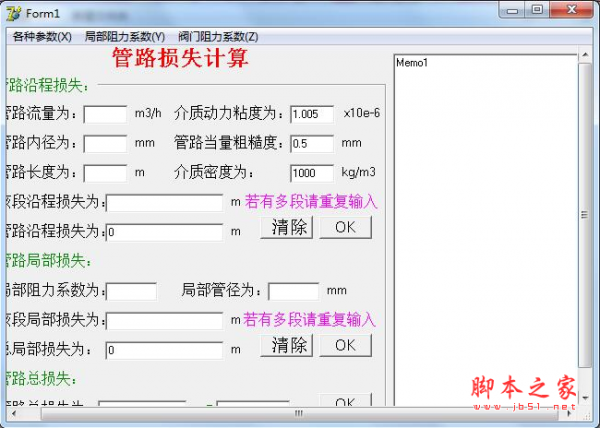Close the Form1 window
The image size is (600, 428).
(571, 10)
